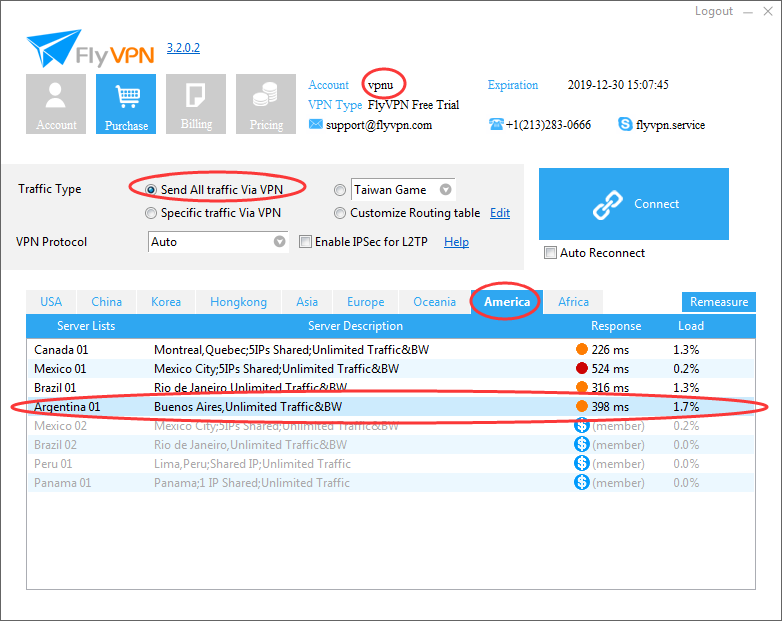
Task: Click the orange response dot for Argentina 01
Action: 582,406
